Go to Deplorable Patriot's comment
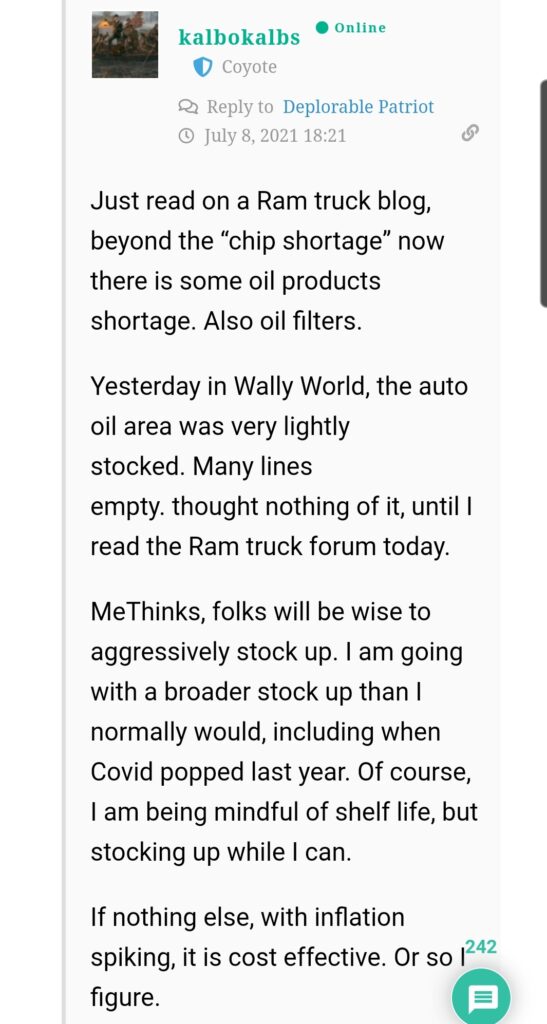The image size is (547, 1024). coord(358,106)
